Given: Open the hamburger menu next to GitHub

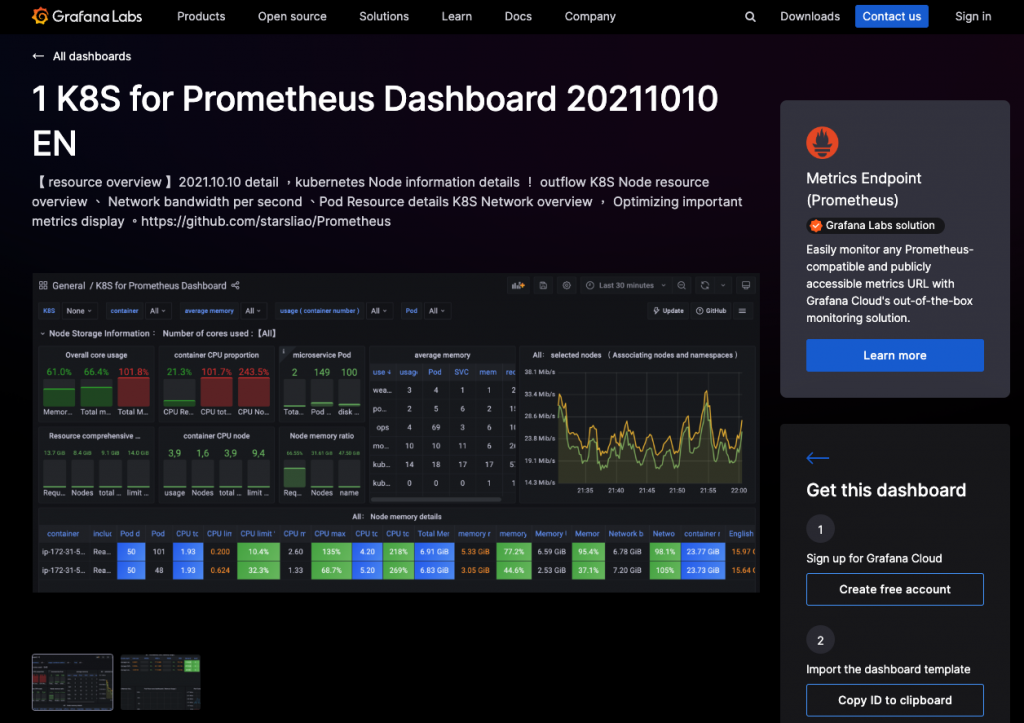Looking at the screenshot, I should (x=743, y=311).
